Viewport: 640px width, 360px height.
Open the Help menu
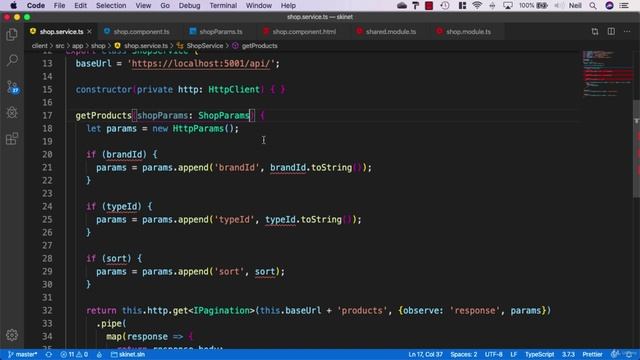coord(288,5)
